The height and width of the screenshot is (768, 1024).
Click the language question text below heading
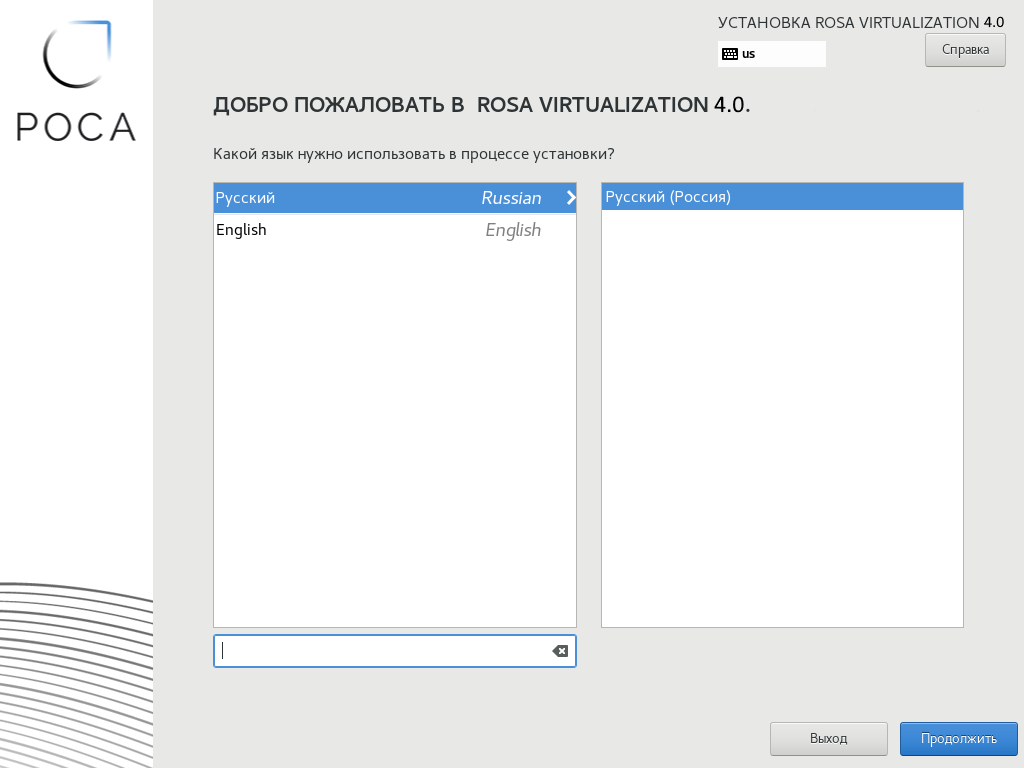pos(413,154)
